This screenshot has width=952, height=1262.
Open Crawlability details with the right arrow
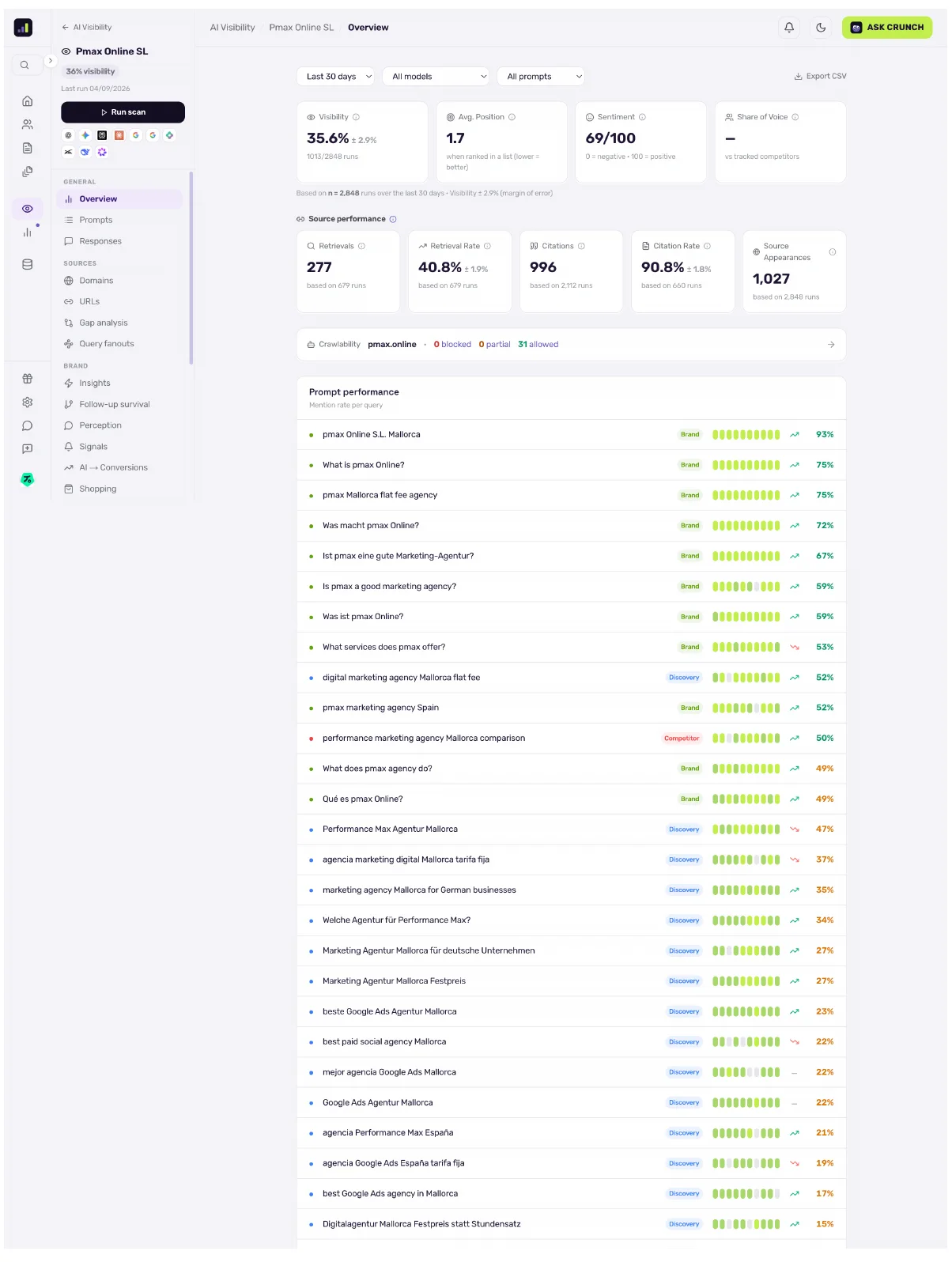point(831,345)
